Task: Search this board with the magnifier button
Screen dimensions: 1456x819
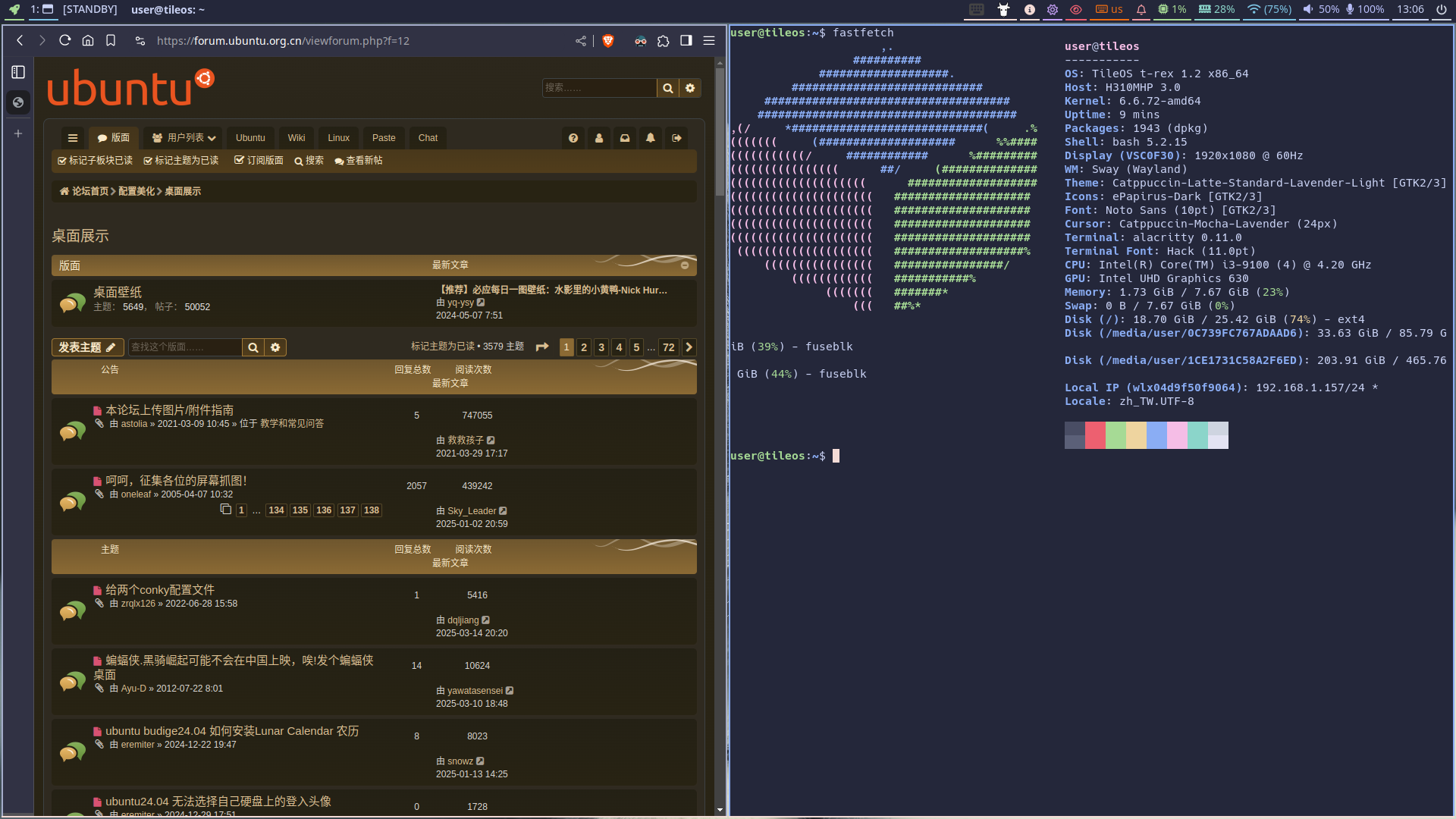Action: pos(253,347)
